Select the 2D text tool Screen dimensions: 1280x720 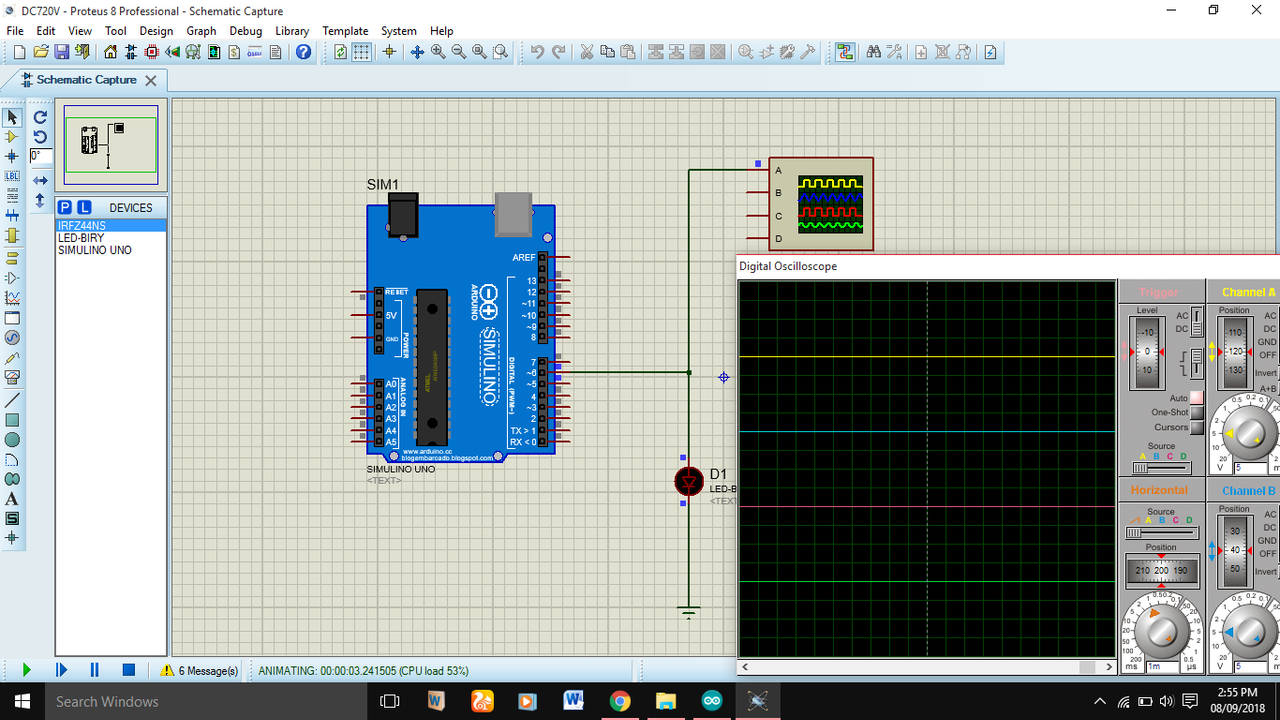(12, 499)
